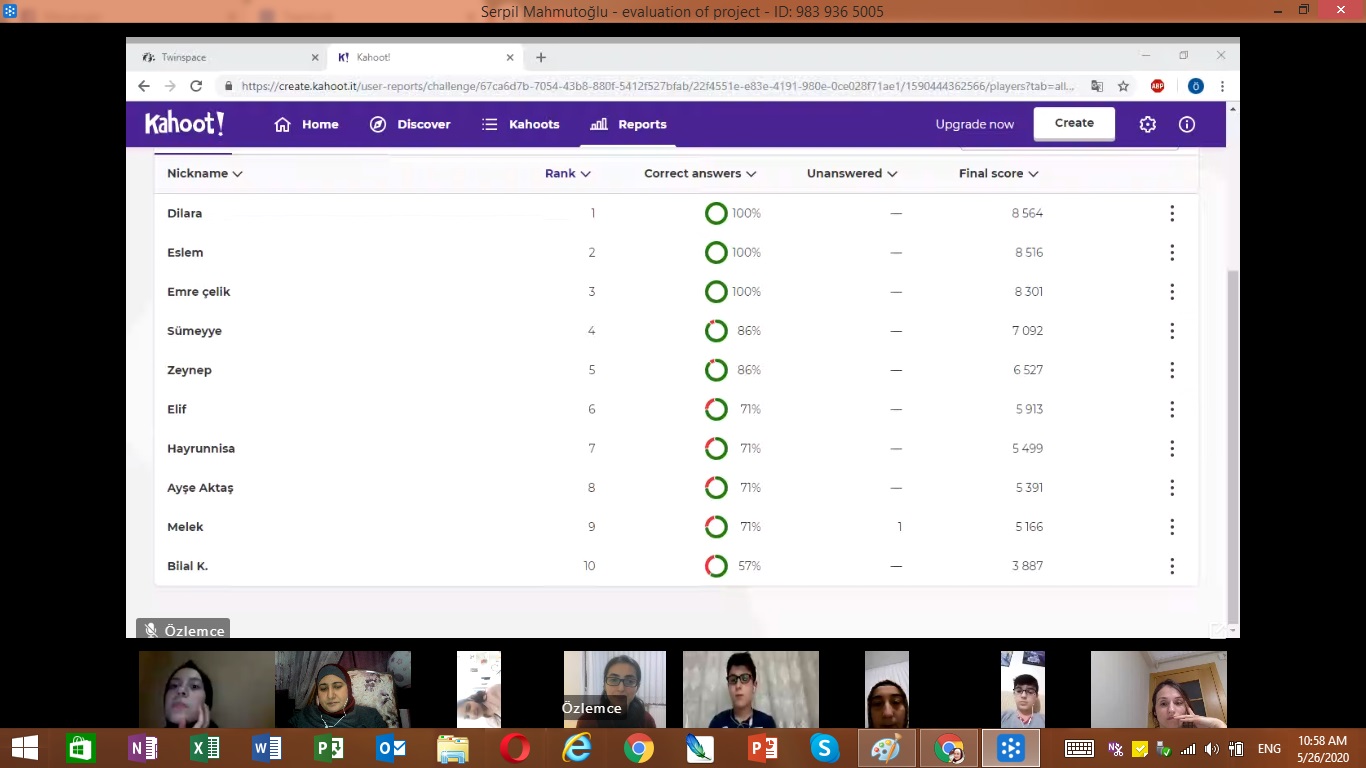Sort by Unanswered column
Screen dimensions: 1366x768
[852, 173]
